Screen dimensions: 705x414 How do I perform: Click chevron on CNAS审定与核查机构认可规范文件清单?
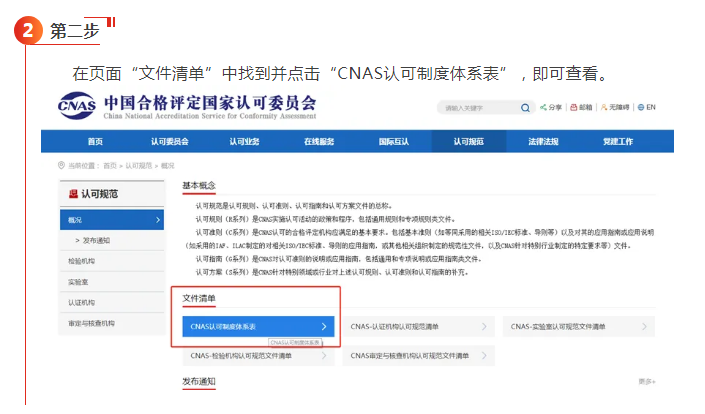tap(484, 356)
